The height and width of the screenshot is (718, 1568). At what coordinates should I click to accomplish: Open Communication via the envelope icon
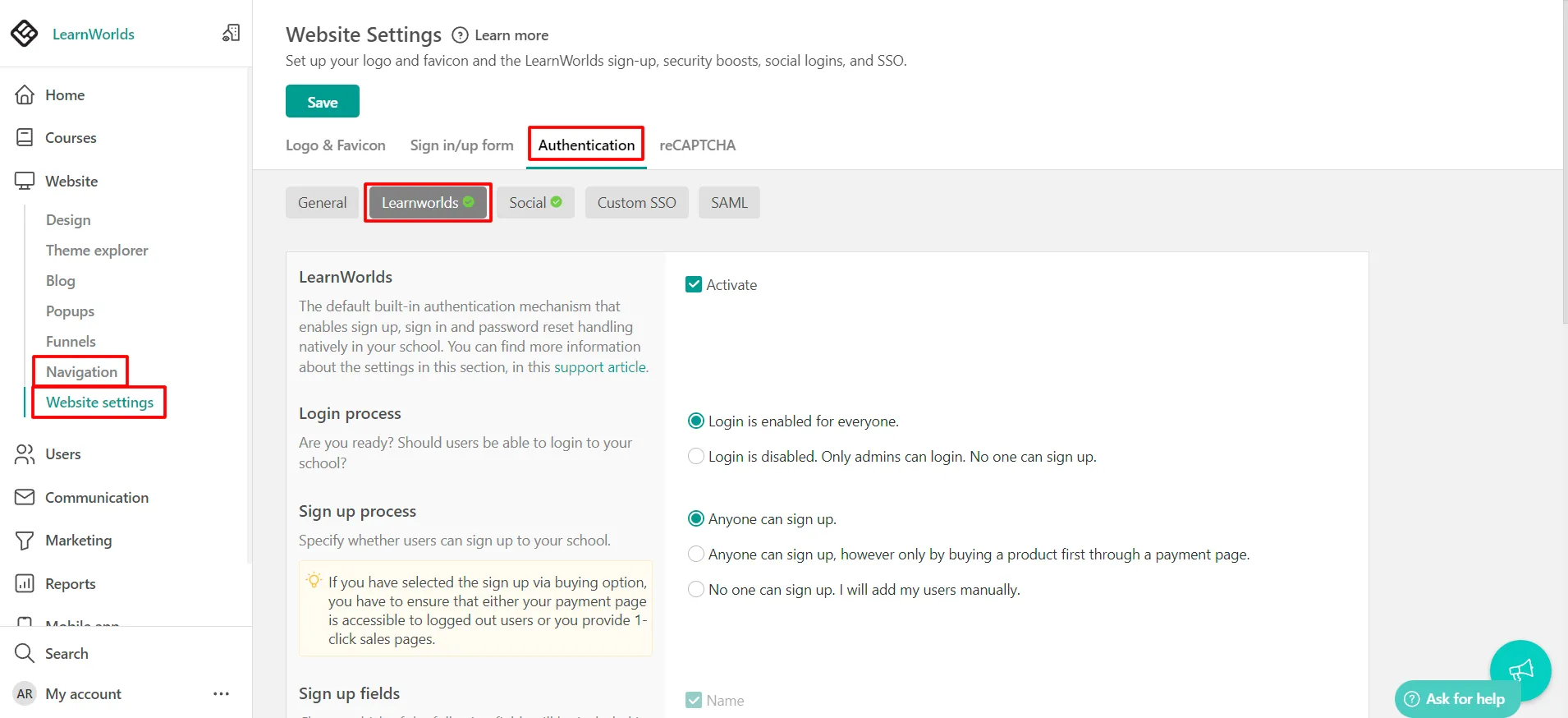click(x=25, y=498)
